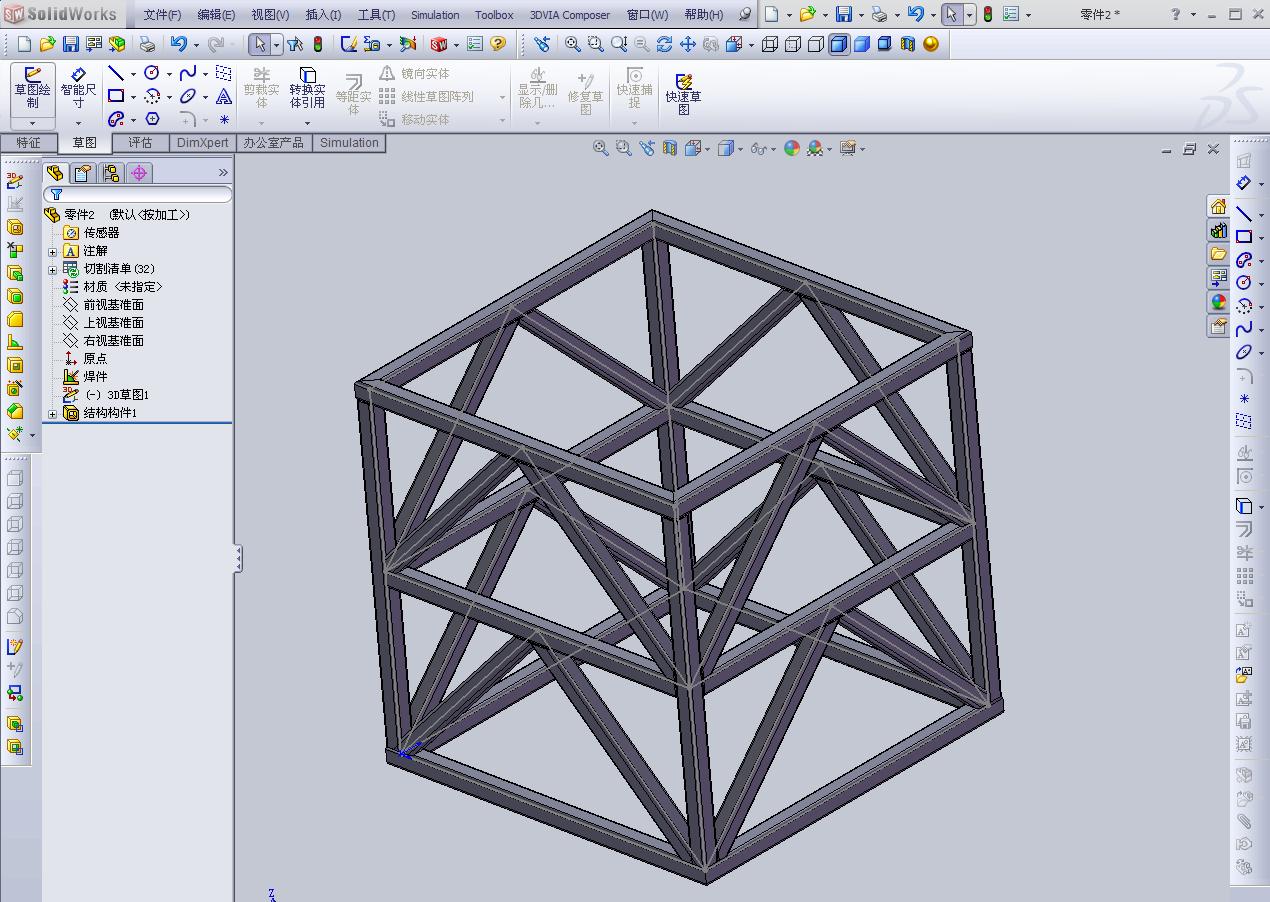Click the side panel collapse handle

click(x=238, y=558)
